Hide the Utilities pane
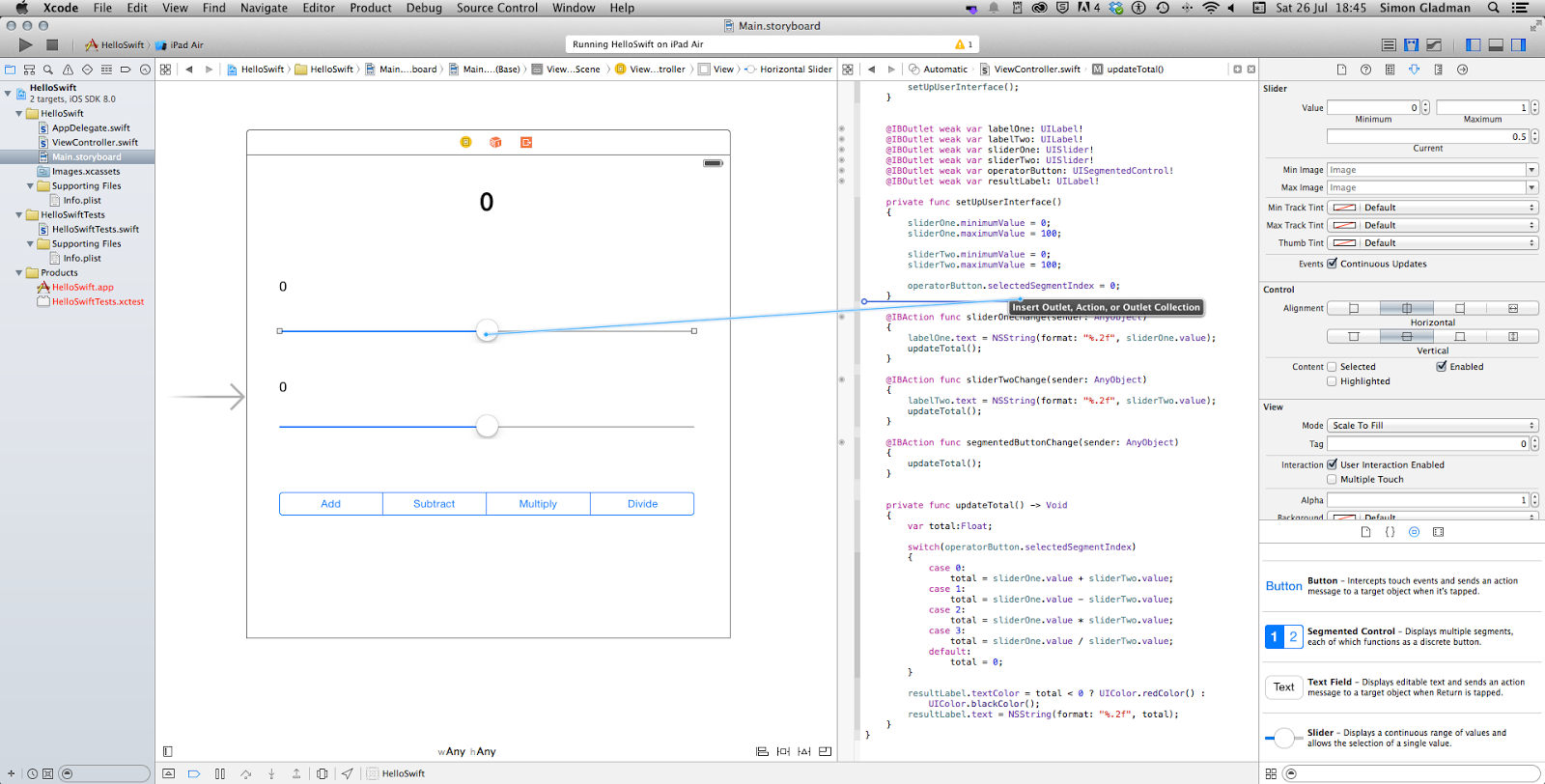Screen dimensions: 1545x784 click(x=1519, y=44)
